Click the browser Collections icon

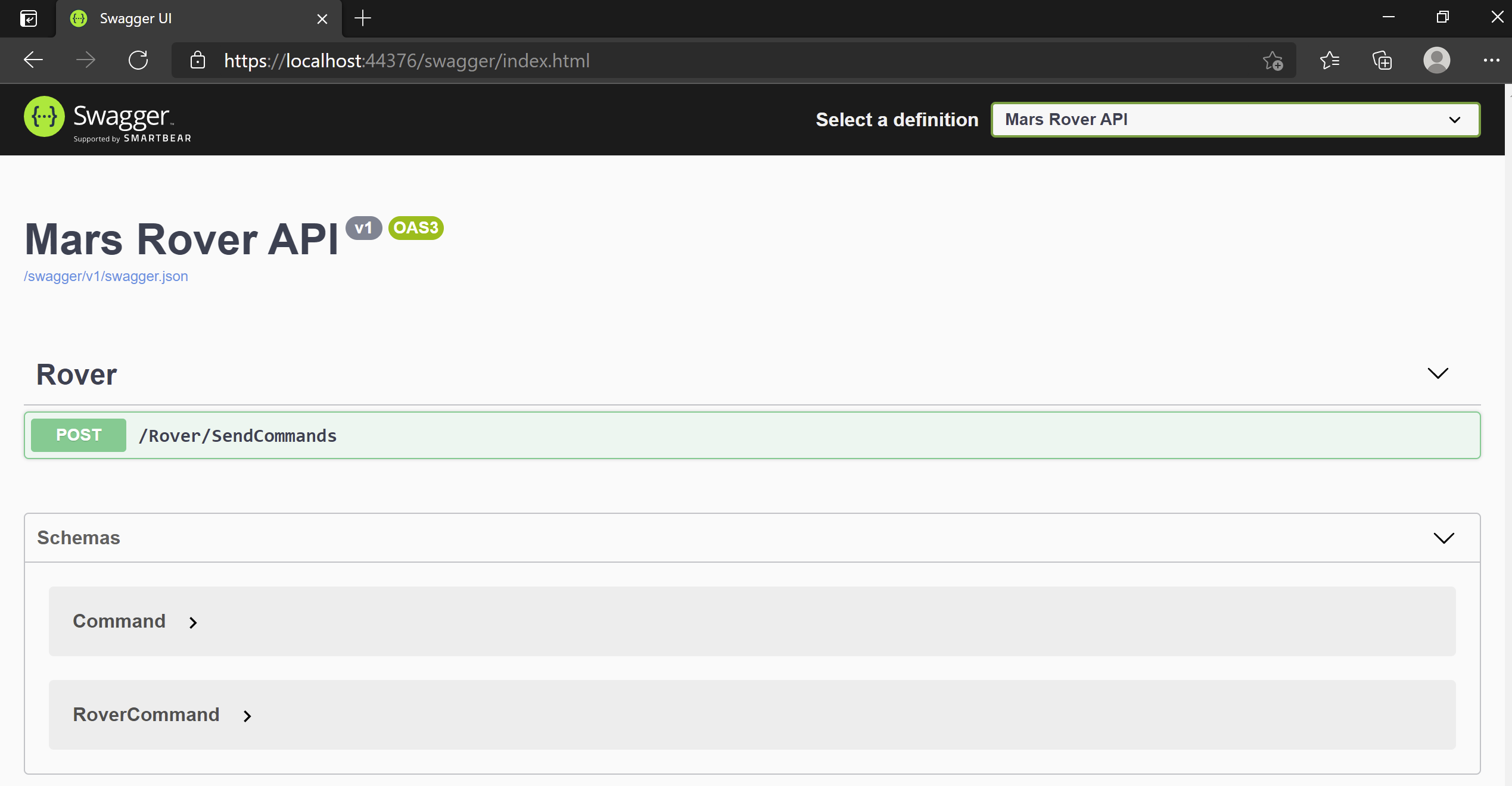[1382, 60]
